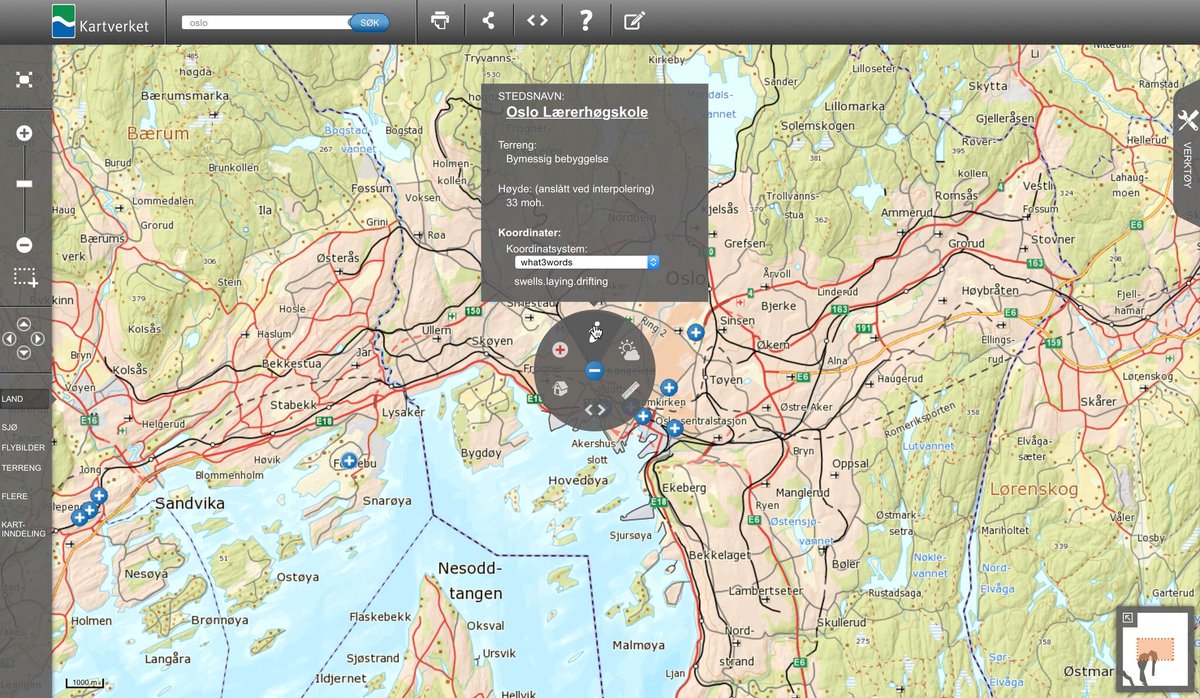1200x698 pixels.
Task: Open the Oslo Lærerhøgskole place name link
Action: [577, 112]
